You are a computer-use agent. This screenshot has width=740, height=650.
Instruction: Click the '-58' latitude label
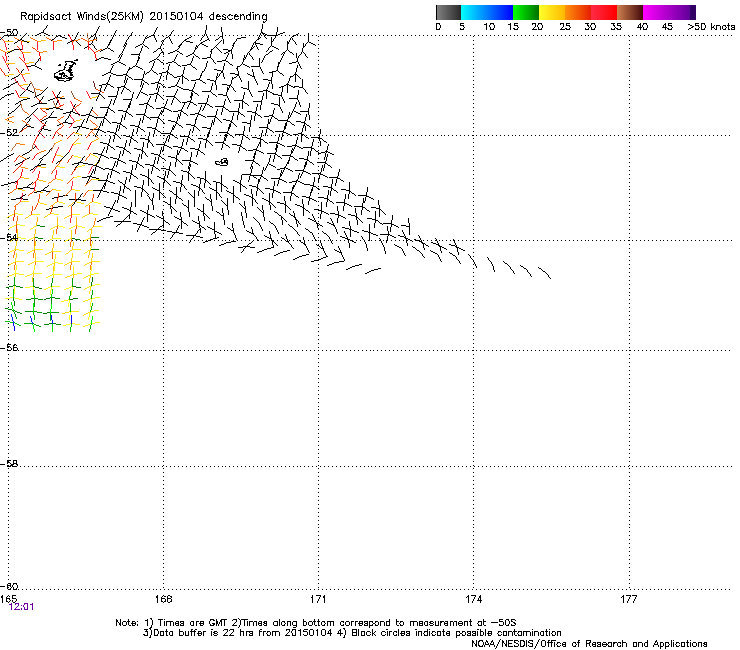9,464
